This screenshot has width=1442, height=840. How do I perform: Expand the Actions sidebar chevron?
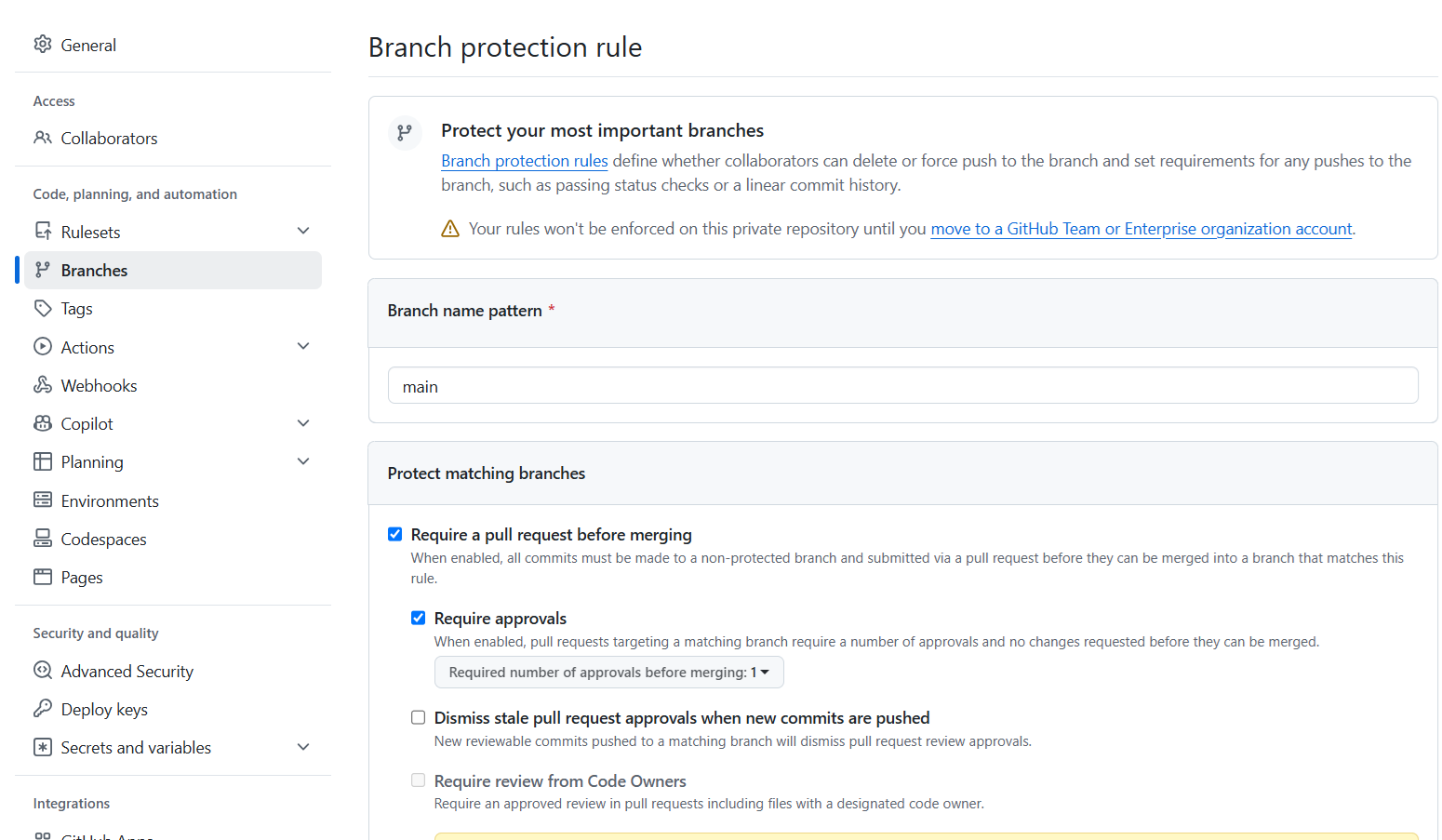[x=303, y=346]
